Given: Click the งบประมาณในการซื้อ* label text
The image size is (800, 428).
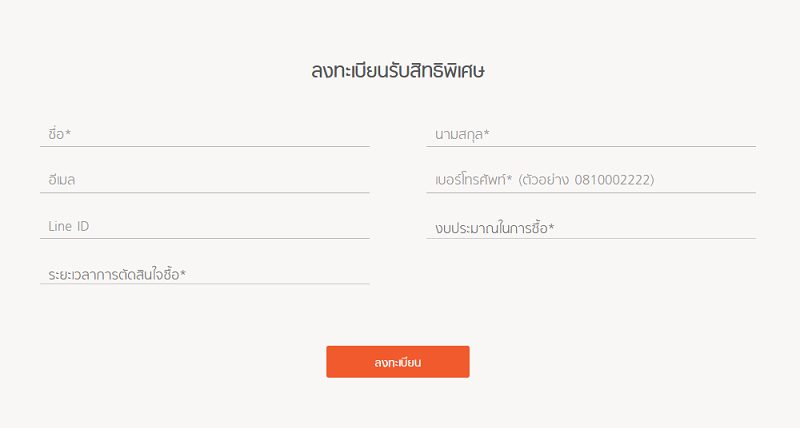Looking at the screenshot, I should pos(494,229).
